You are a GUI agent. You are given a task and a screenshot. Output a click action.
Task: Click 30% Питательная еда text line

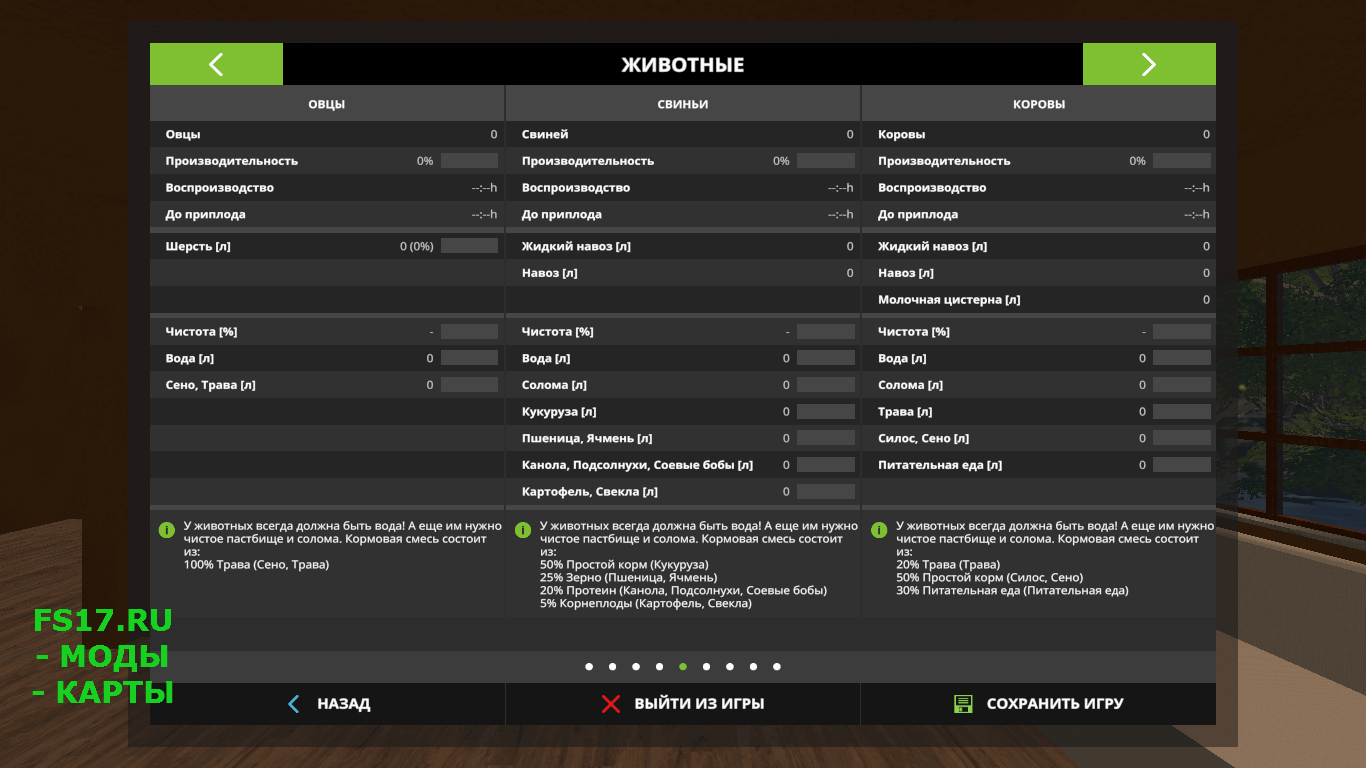tap(1012, 591)
